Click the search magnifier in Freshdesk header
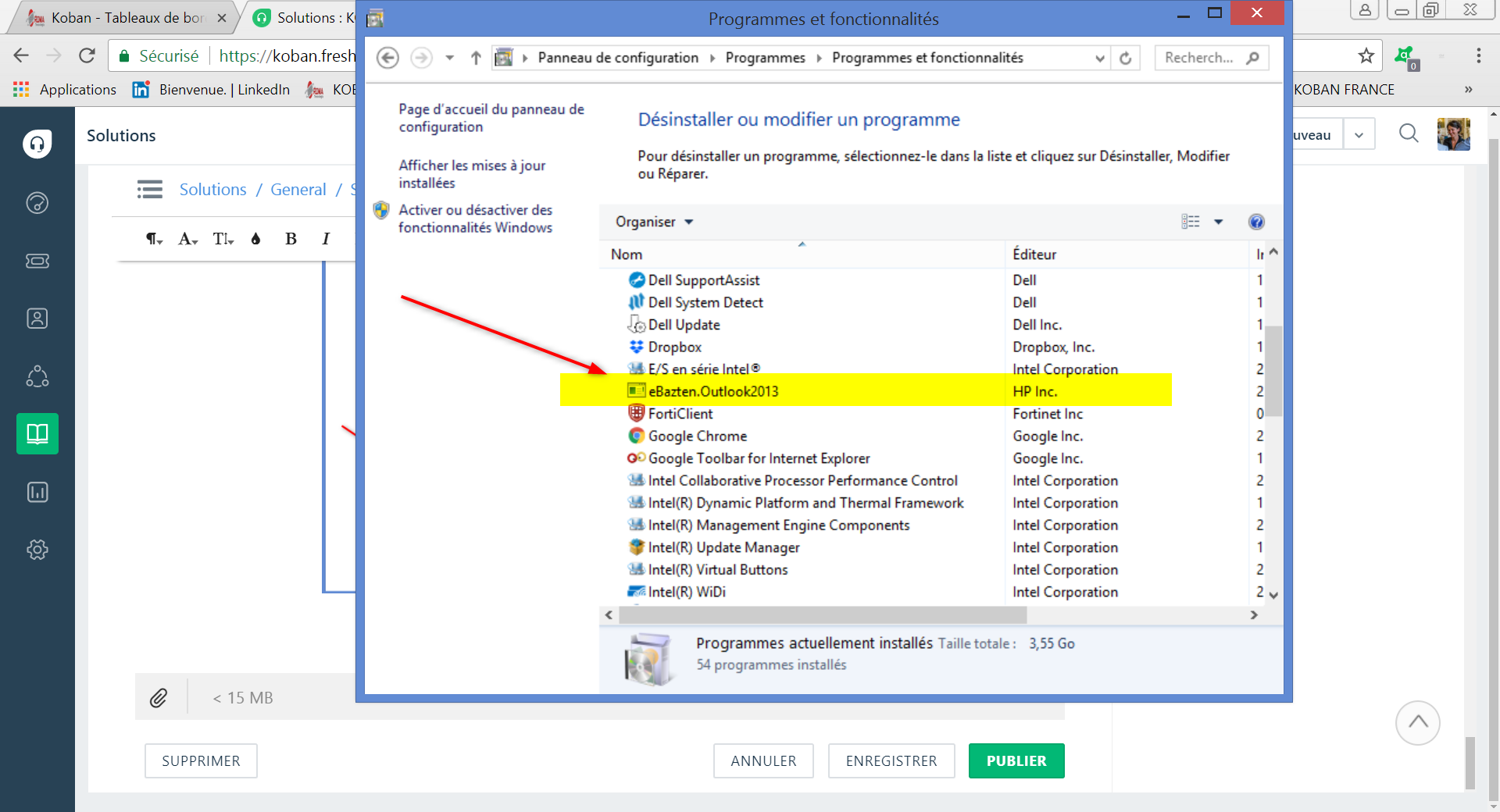The width and height of the screenshot is (1500, 812). [x=1409, y=134]
